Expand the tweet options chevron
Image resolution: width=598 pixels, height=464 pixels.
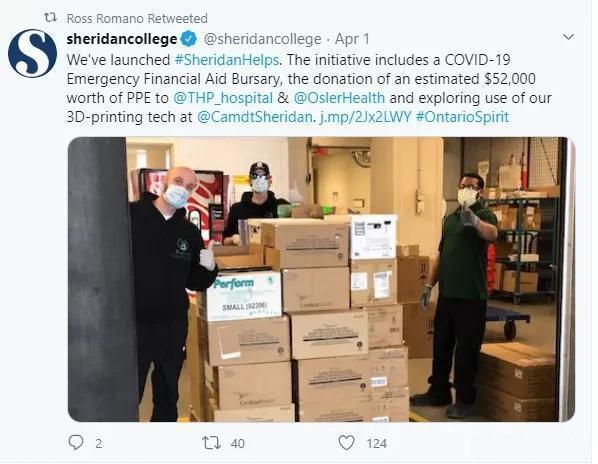pos(568,37)
